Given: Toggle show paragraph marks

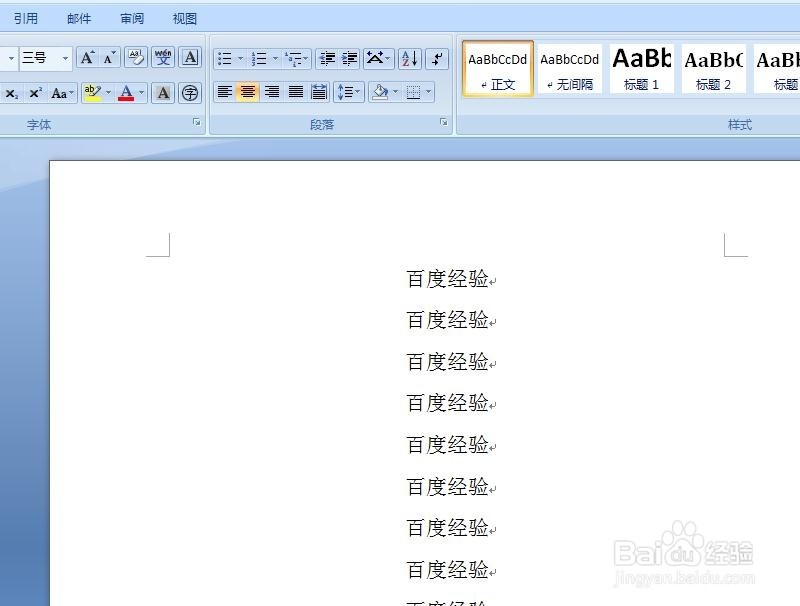Looking at the screenshot, I should click(x=437, y=59).
